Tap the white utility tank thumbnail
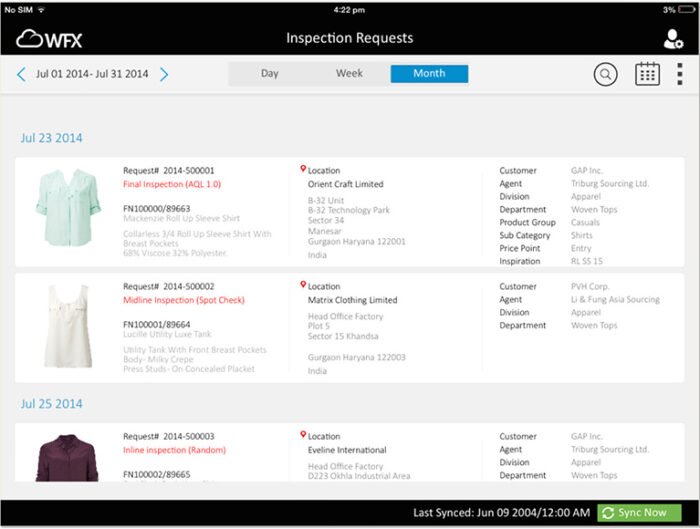700x529 pixels. 68,326
